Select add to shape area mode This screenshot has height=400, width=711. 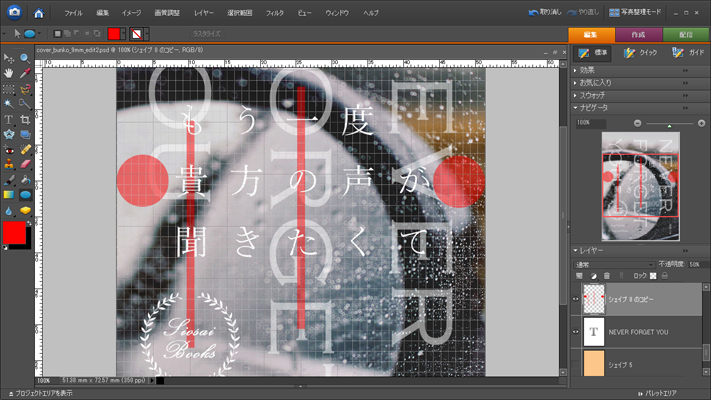(x=67, y=34)
